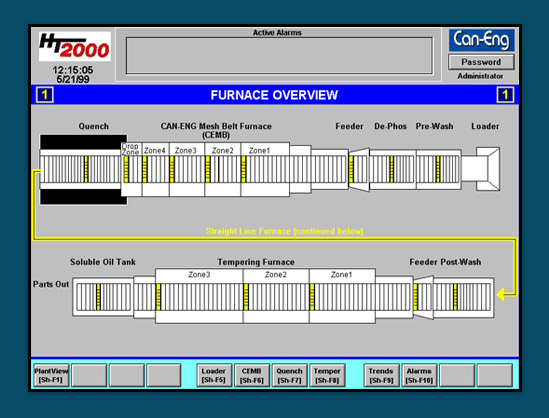This screenshot has width=549, height=418.
Task: Select the Loader hopper graphic
Action: tap(487, 169)
